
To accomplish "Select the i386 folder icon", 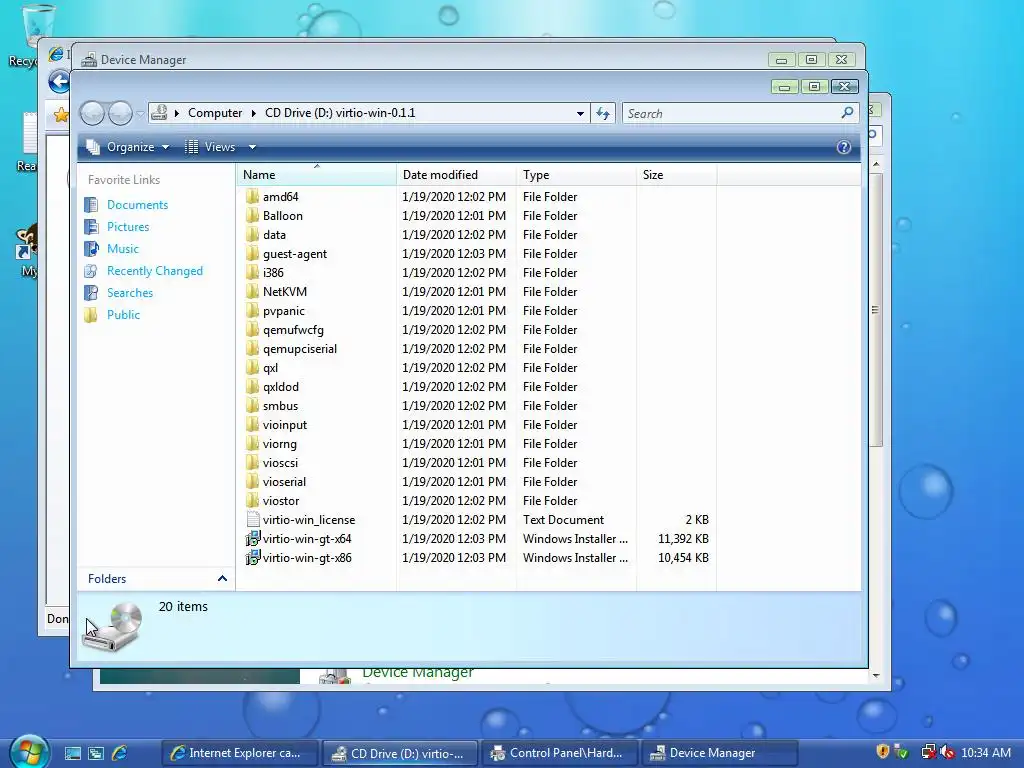I will coord(252,272).
